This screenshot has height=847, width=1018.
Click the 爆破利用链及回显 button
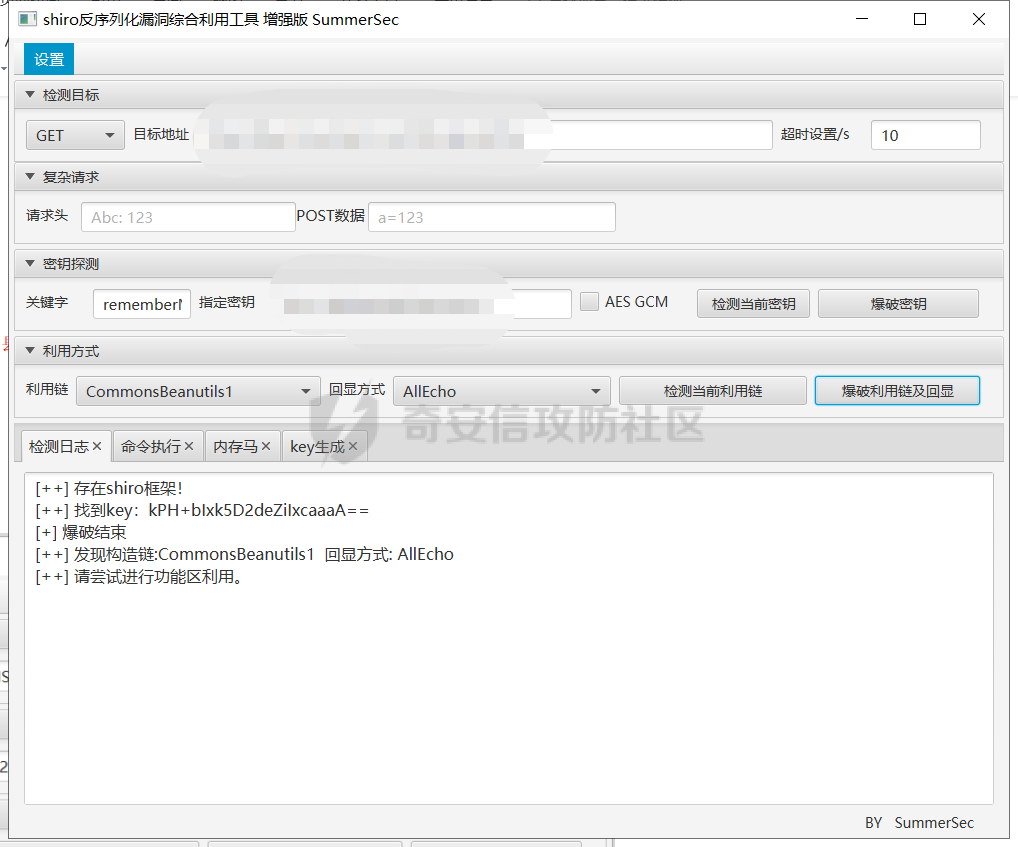pyautogui.click(x=897, y=391)
